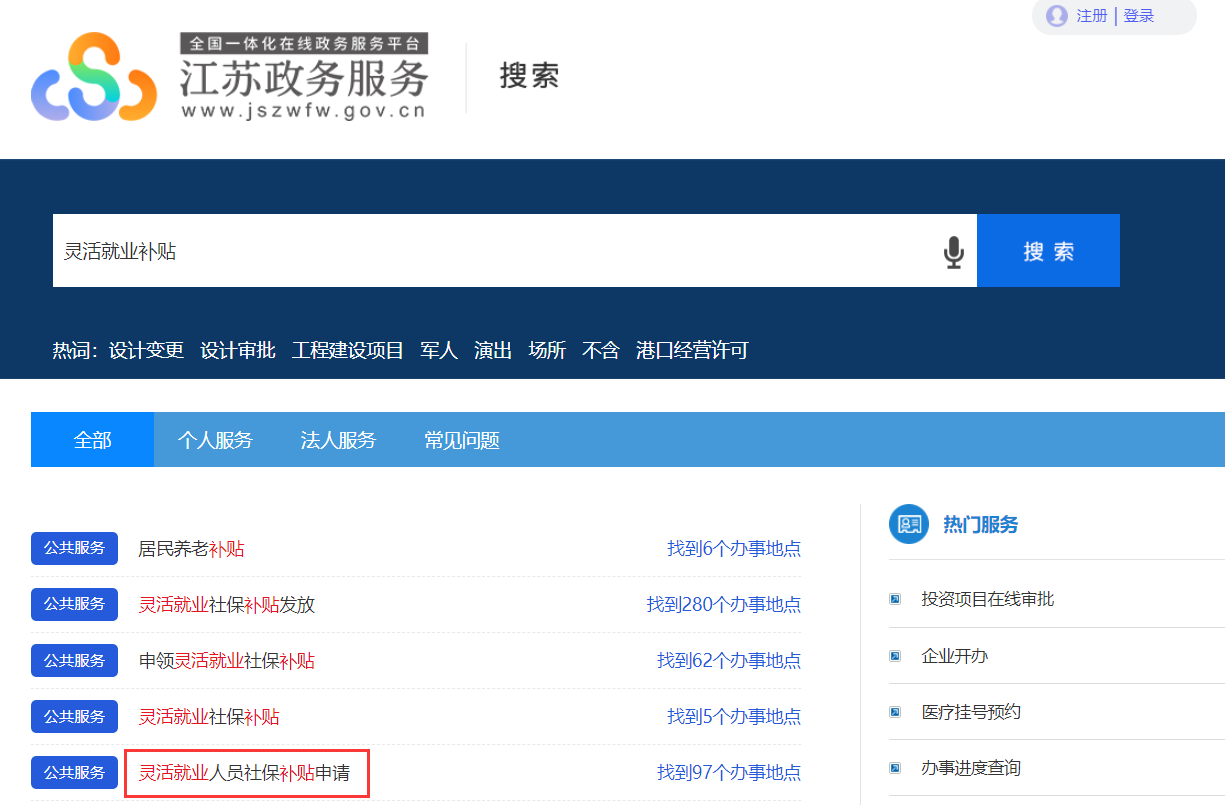The image size is (1225, 805).
Task: Click the voice search microphone icon
Action: 955,250
